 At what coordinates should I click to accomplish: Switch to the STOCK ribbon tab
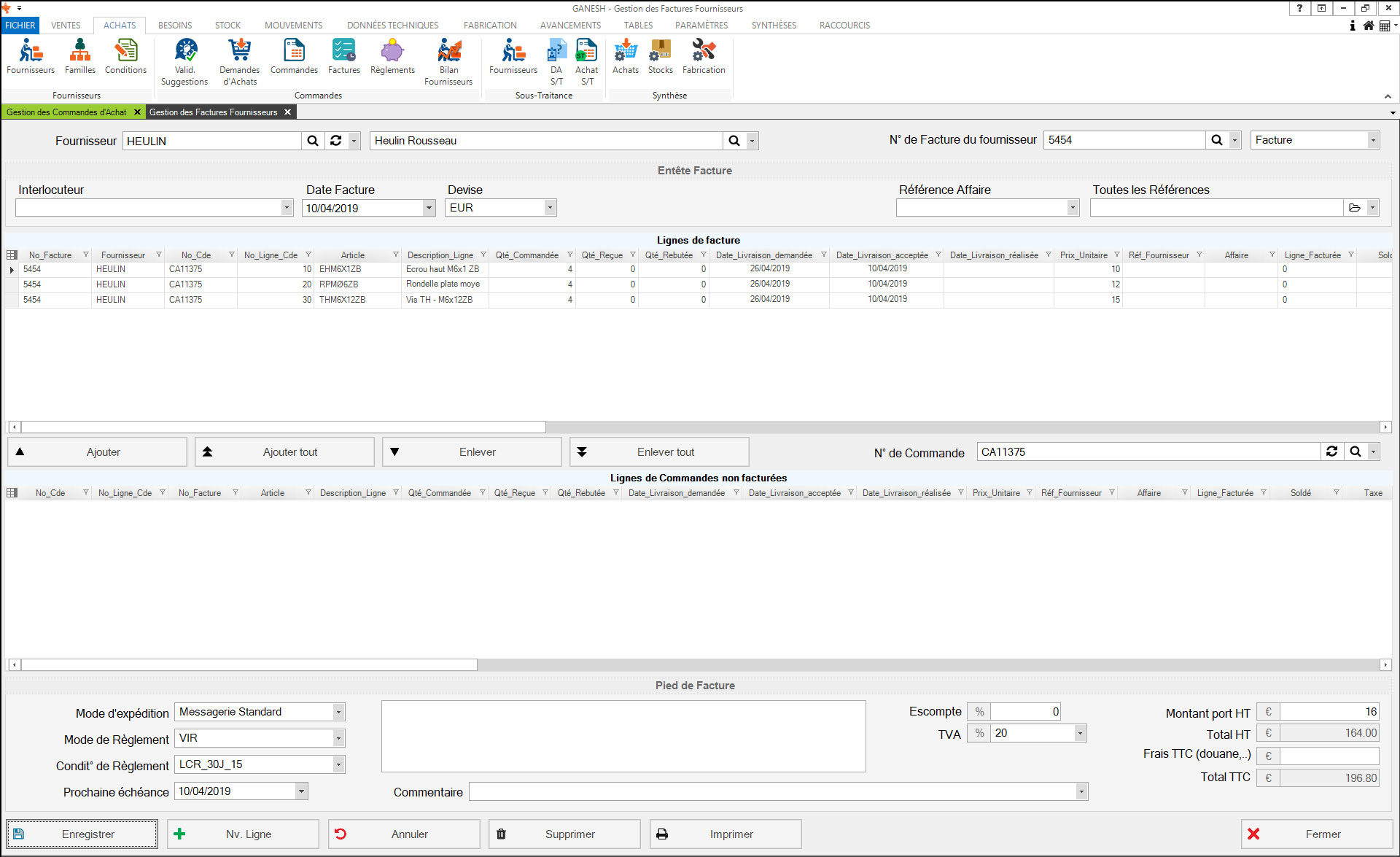coord(227,25)
